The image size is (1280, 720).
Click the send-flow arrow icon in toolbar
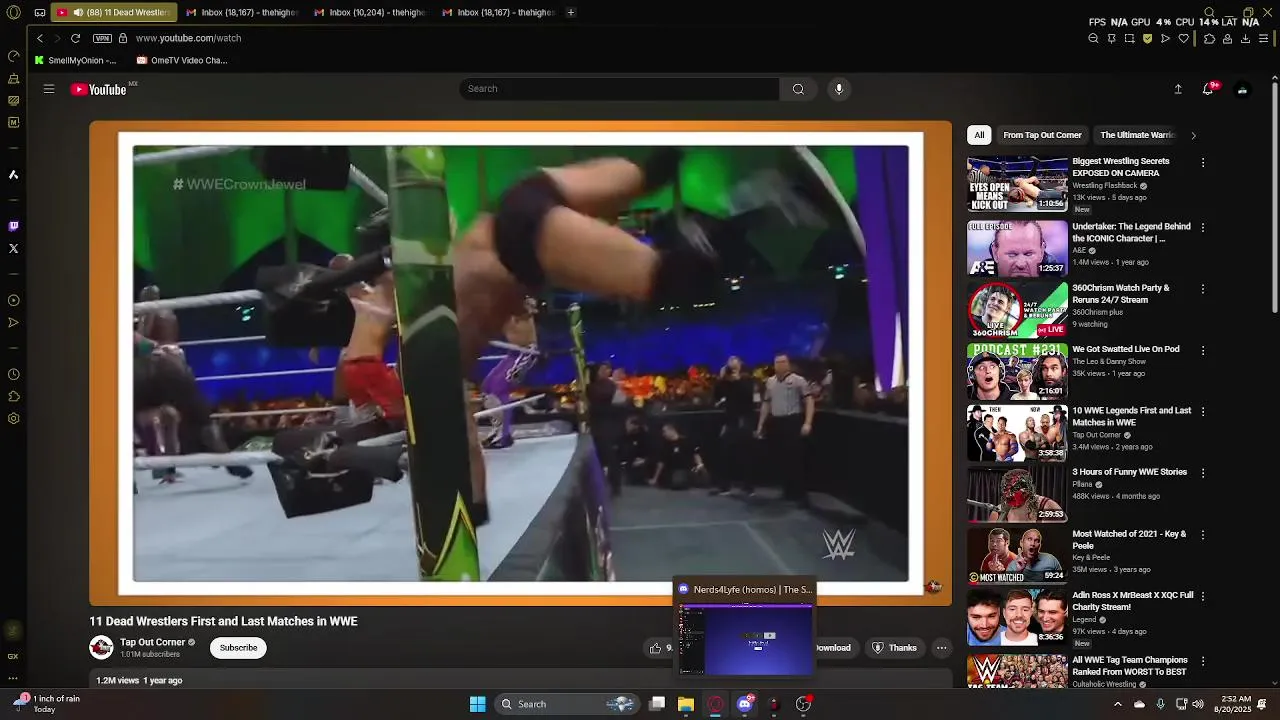click(x=1165, y=38)
